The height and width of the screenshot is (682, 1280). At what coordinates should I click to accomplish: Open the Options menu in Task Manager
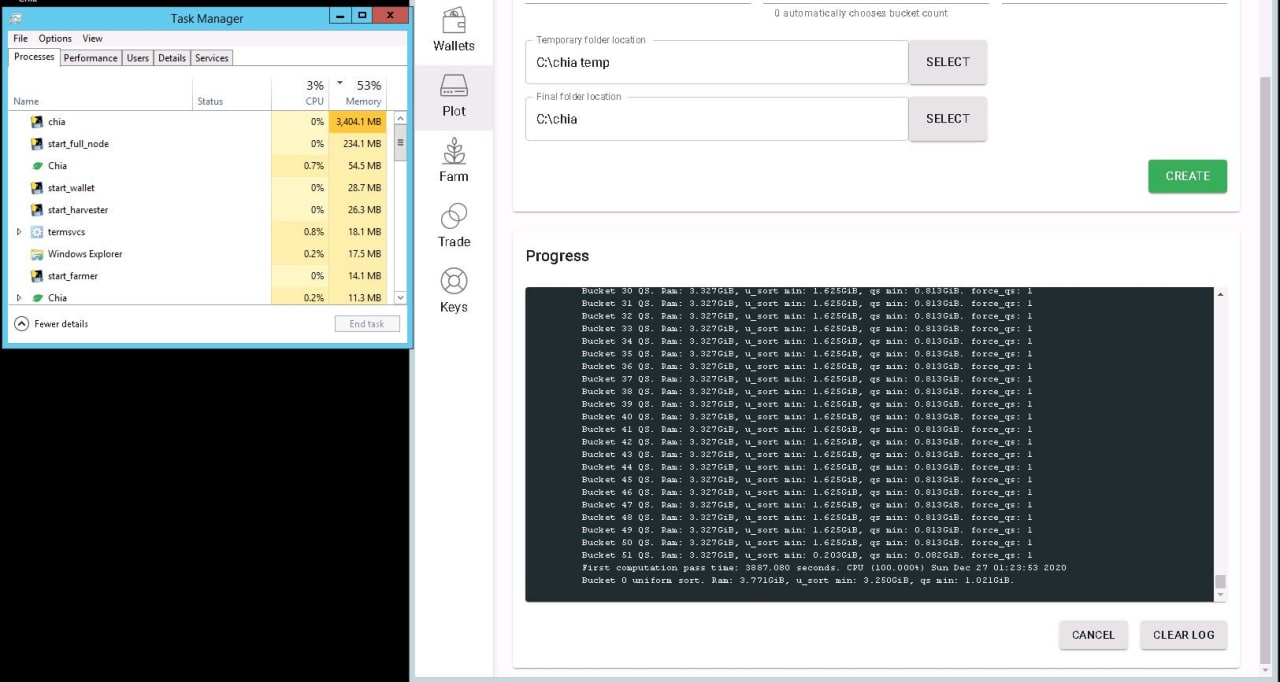coord(55,39)
